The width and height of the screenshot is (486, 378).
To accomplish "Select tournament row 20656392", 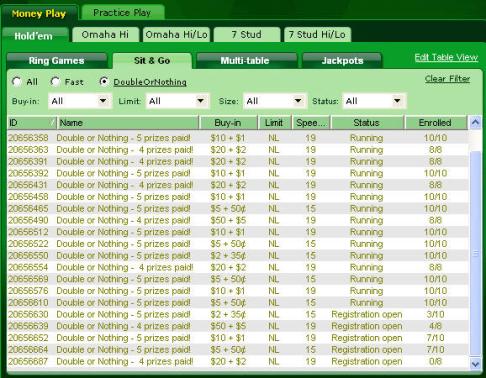I will (237, 173).
